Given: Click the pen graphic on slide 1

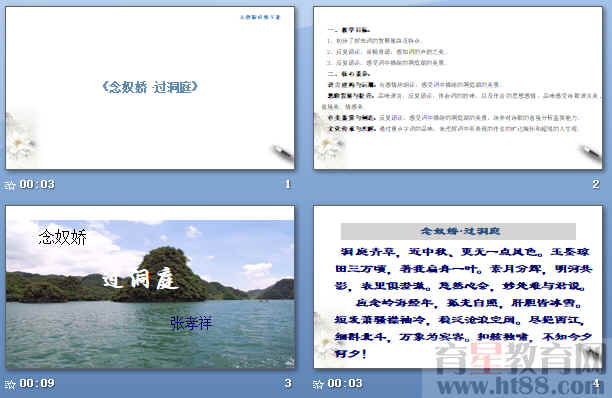Looking at the screenshot, I should point(283,154).
